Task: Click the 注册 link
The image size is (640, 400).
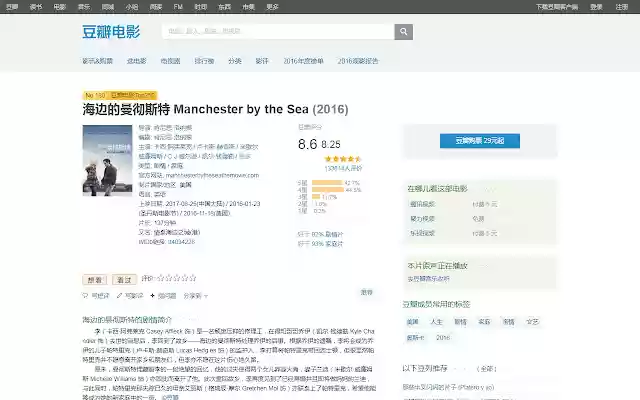Action: [622, 7]
